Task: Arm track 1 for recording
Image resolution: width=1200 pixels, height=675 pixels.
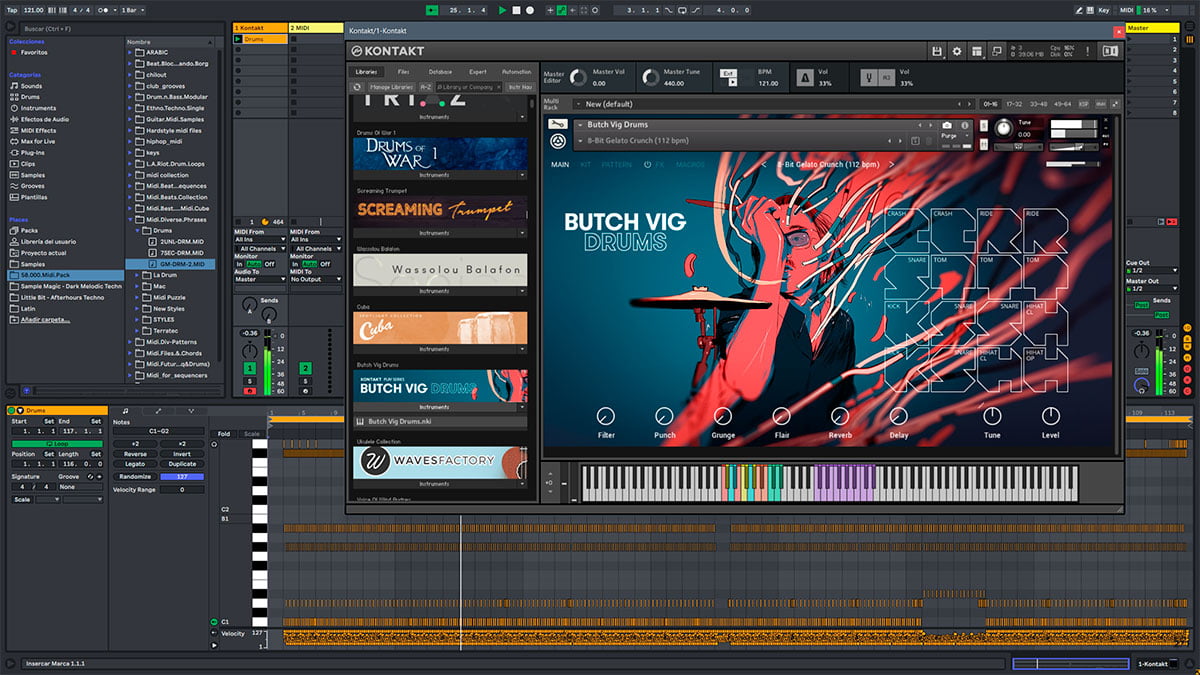Action: click(250, 390)
